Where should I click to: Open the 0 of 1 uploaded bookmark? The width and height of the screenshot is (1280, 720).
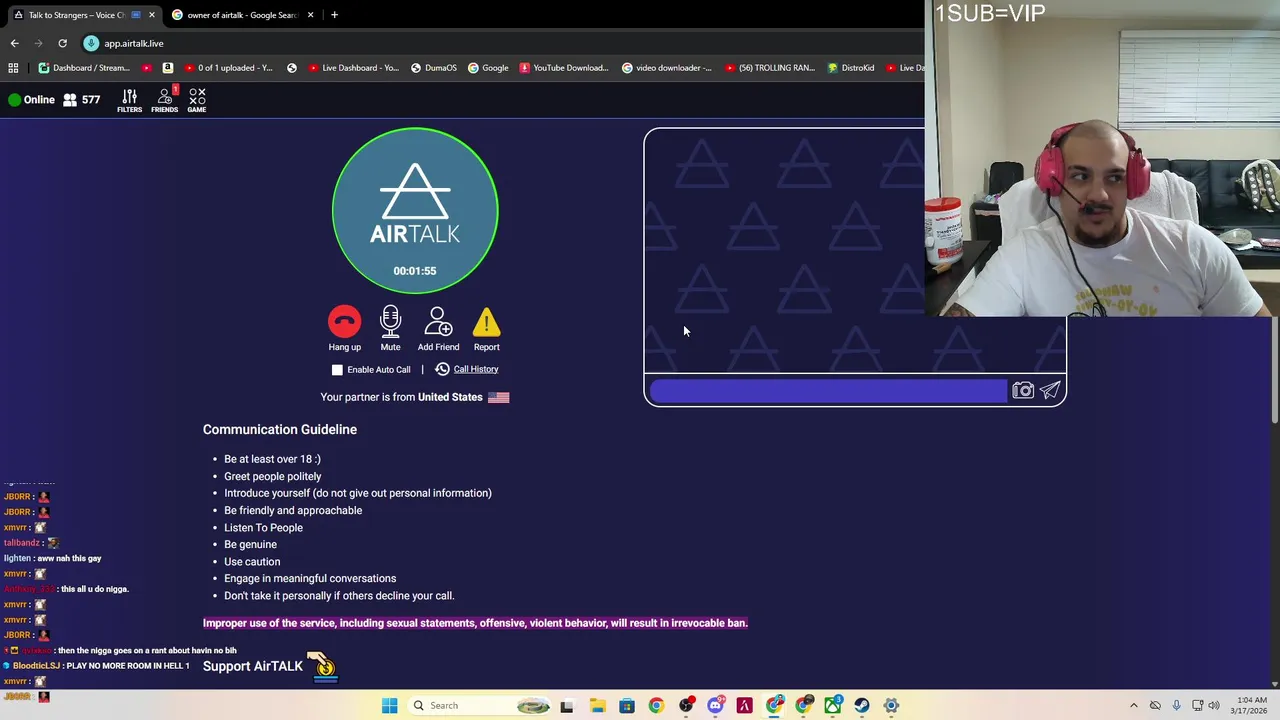pyautogui.click(x=227, y=68)
